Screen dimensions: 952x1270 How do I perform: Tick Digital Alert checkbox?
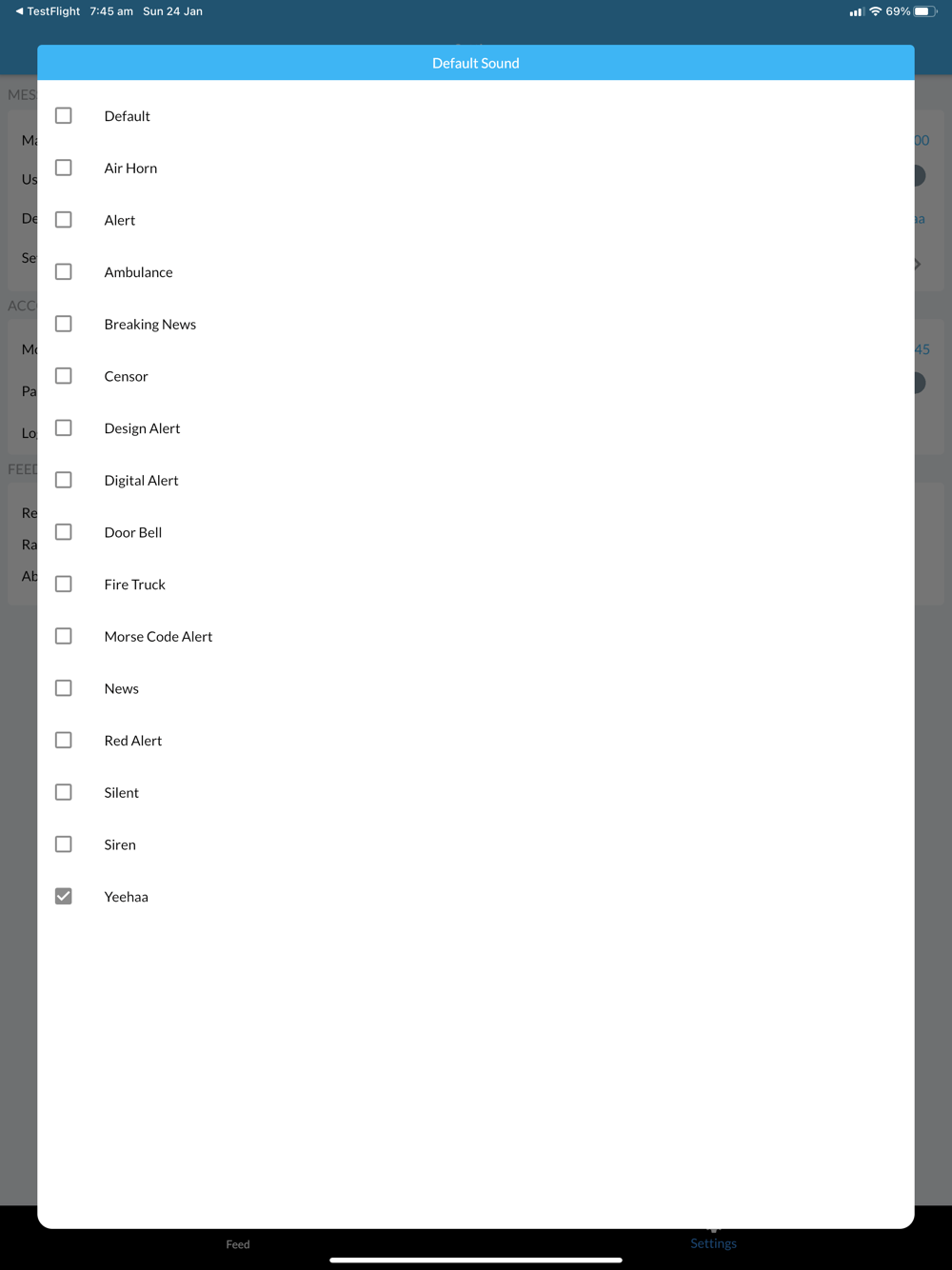[x=64, y=480]
